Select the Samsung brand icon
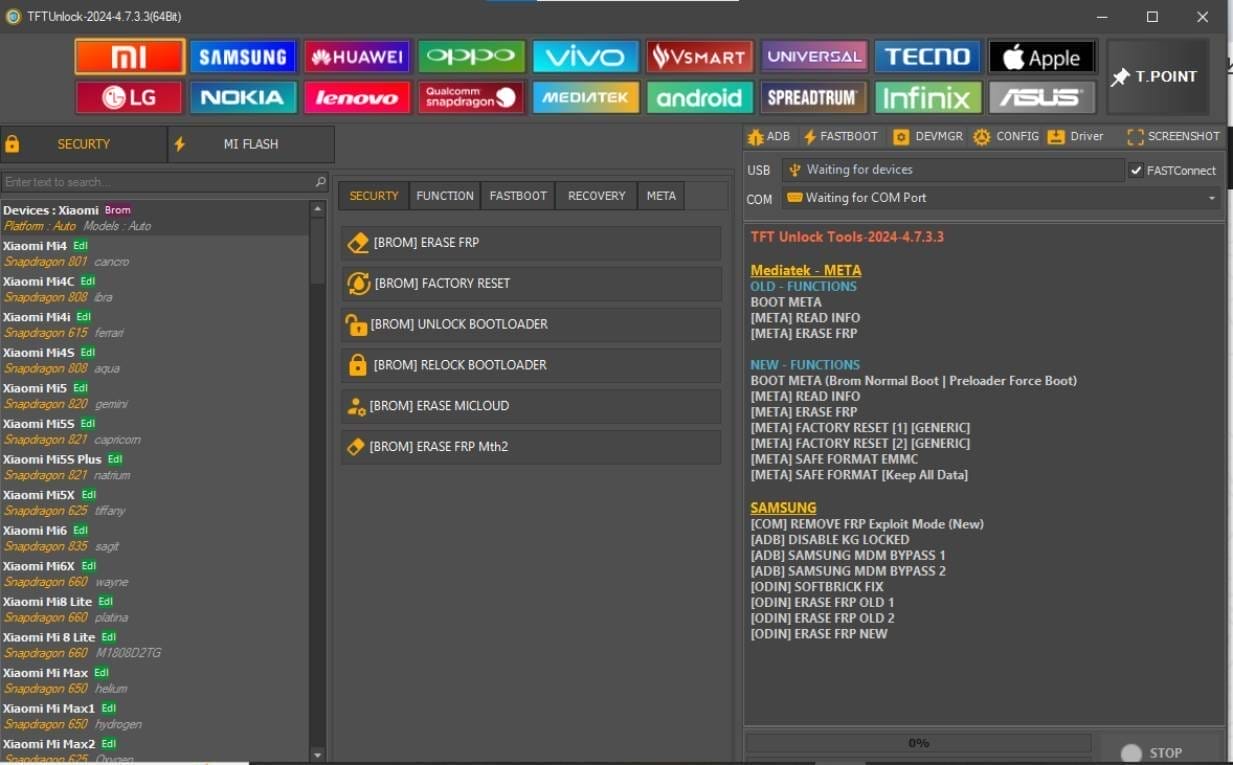Viewport: 1233px width, 765px height. (x=243, y=56)
